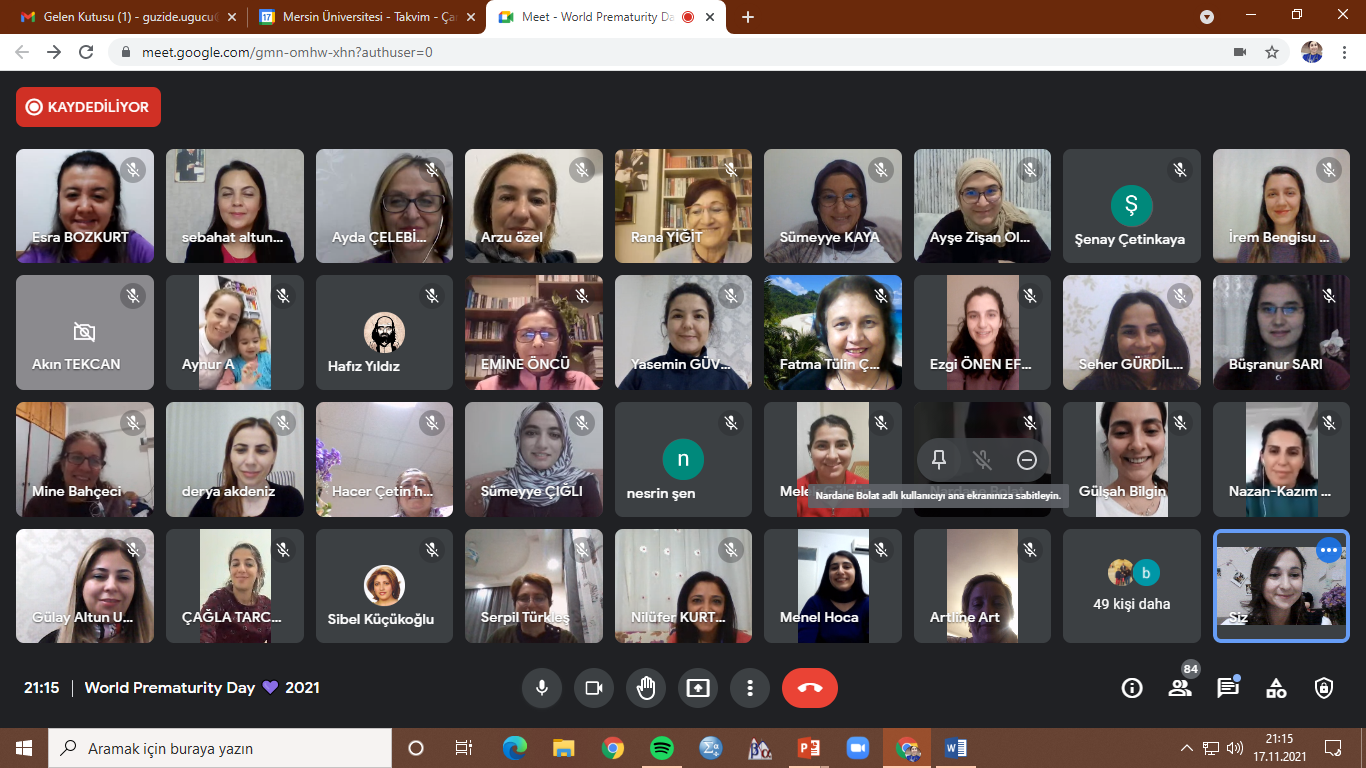Open Chrome's three-dot menu
The height and width of the screenshot is (768, 1366).
pos(1345,52)
